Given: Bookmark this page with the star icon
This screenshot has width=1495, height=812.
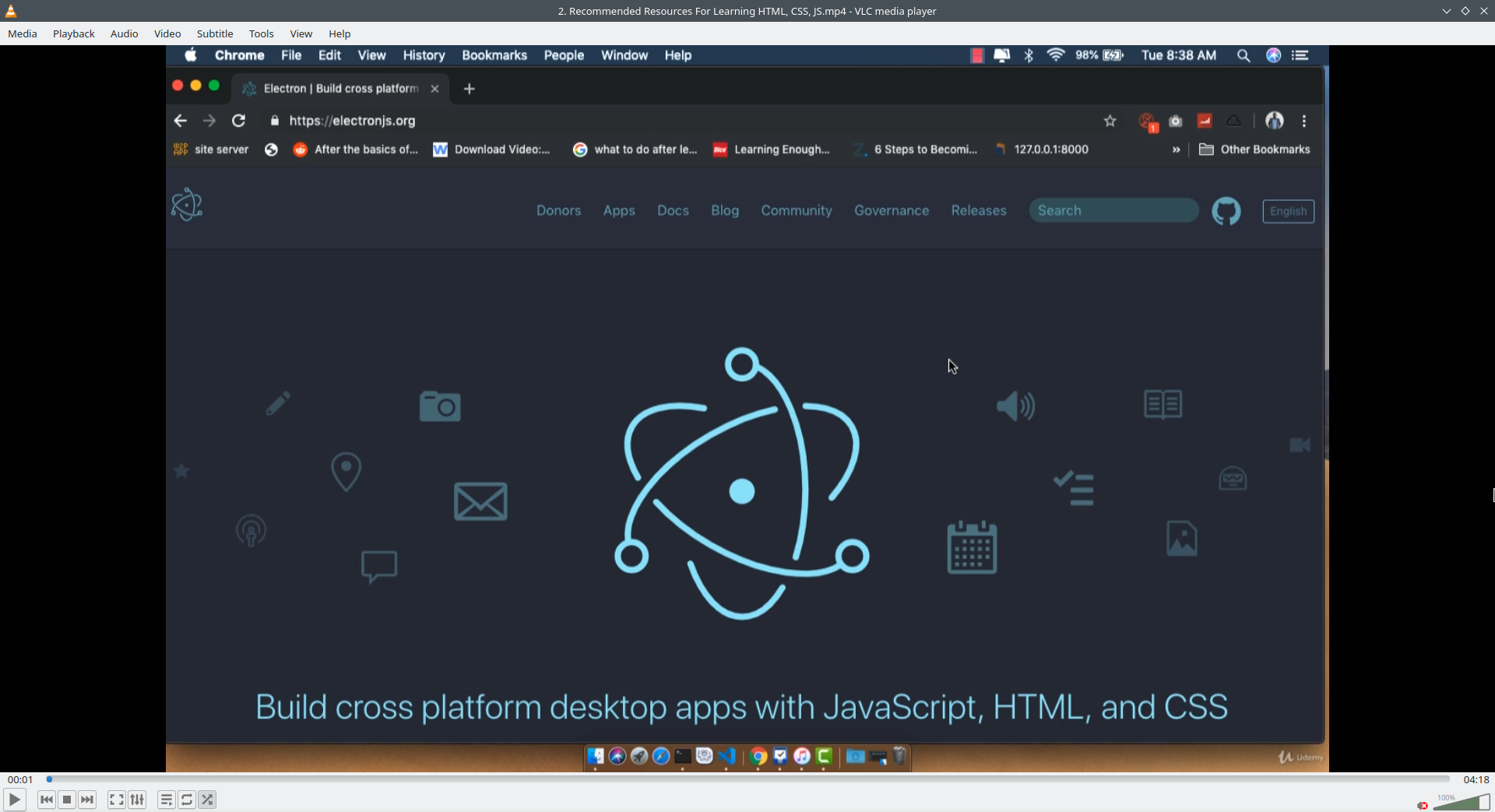Looking at the screenshot, I should (x=1110, y=121).
